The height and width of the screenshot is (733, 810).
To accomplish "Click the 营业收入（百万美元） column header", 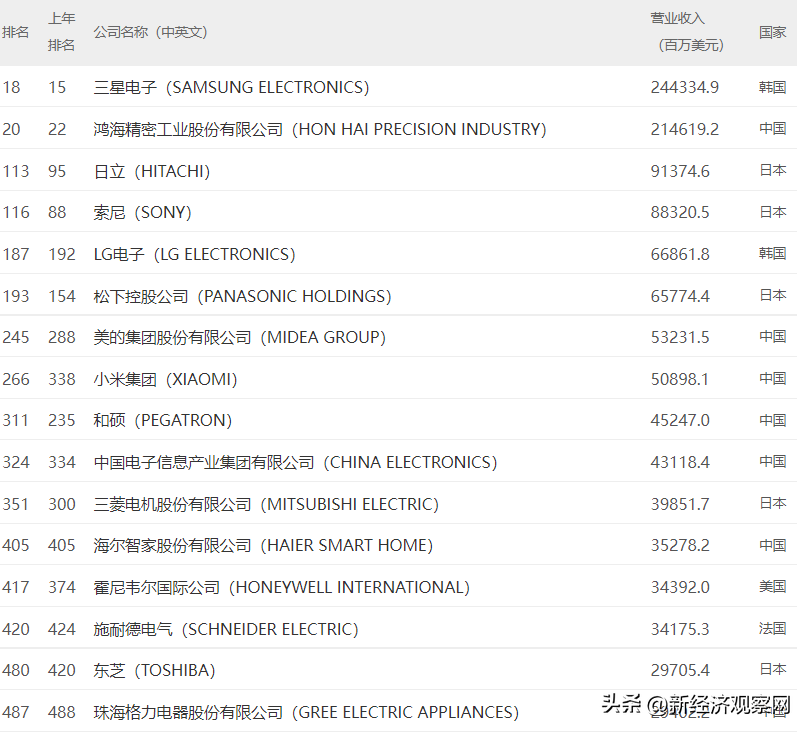I will 690,32.
